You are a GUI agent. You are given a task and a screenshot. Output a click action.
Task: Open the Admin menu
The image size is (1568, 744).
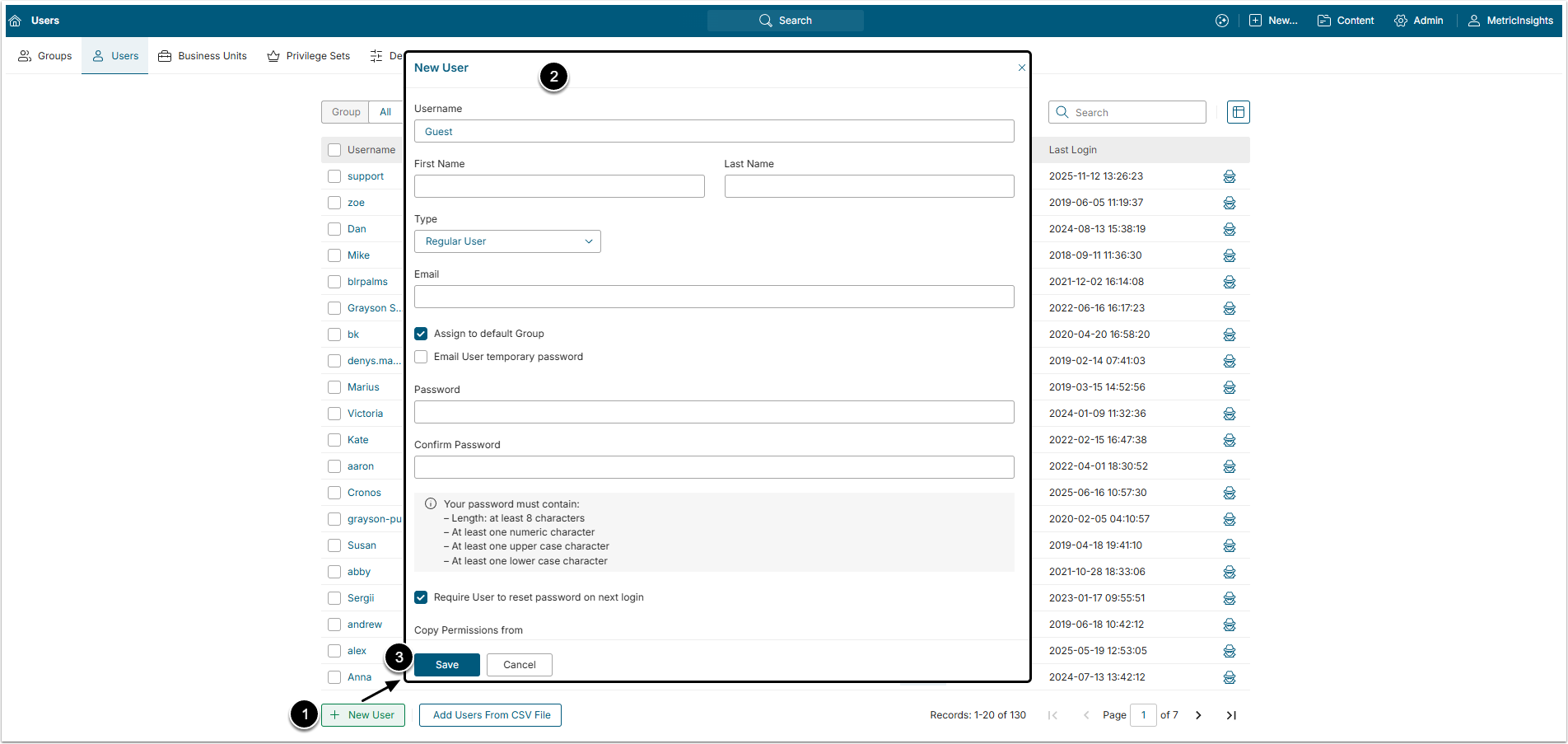[1418, 21]
